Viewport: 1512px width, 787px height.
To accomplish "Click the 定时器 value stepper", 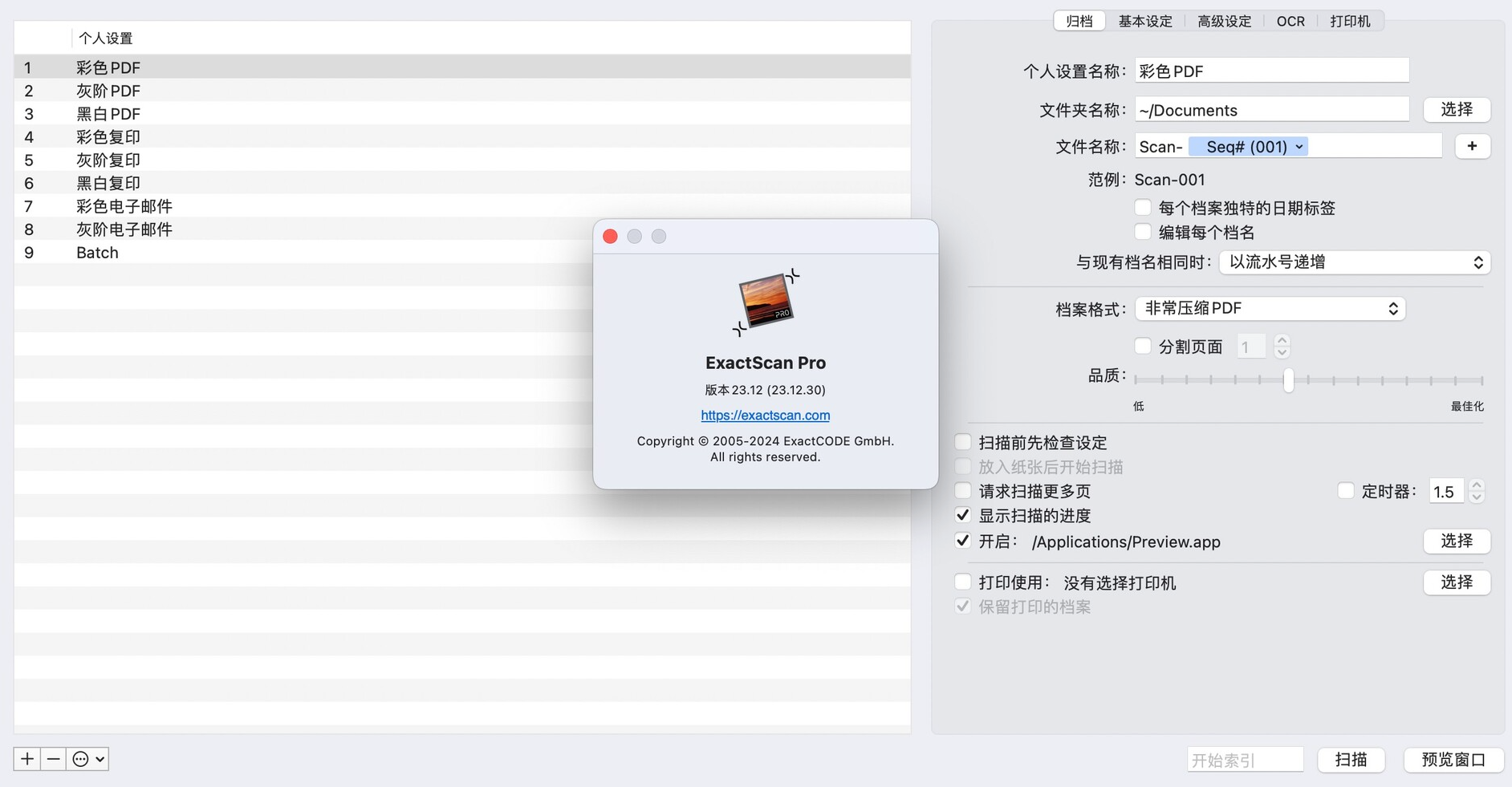I will click(1476, 491).
